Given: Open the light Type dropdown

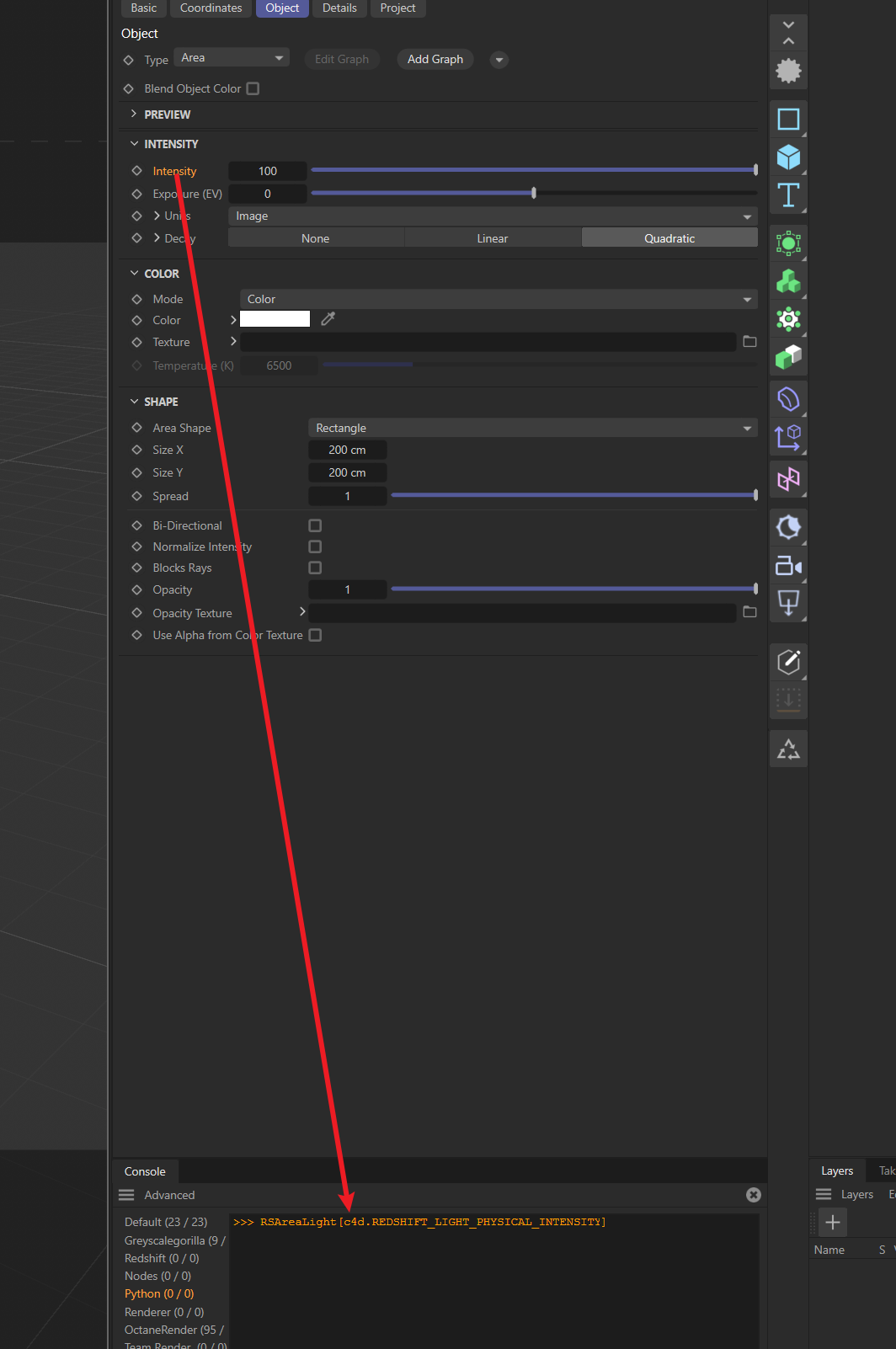Looking at the screenshot, I should 232,58.
